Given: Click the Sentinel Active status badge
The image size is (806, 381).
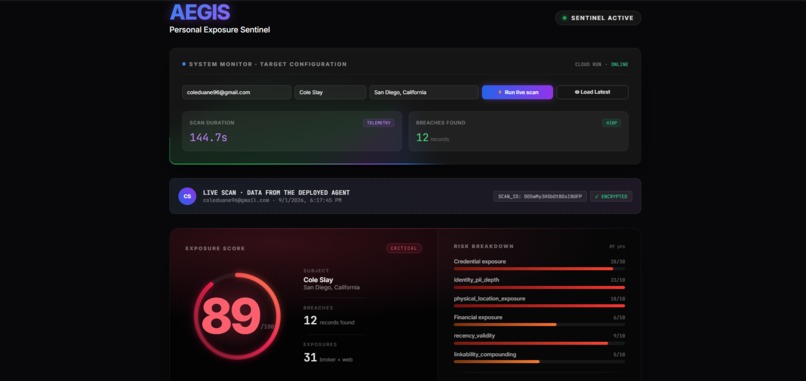Looking at the screenshot, I should coord(598,18).
